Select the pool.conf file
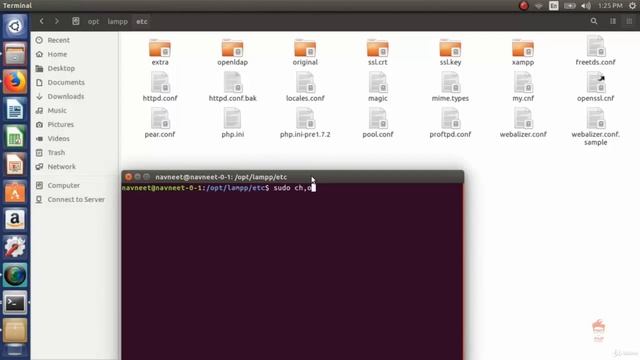Screen dimensions: 640x360 point(378,123)
